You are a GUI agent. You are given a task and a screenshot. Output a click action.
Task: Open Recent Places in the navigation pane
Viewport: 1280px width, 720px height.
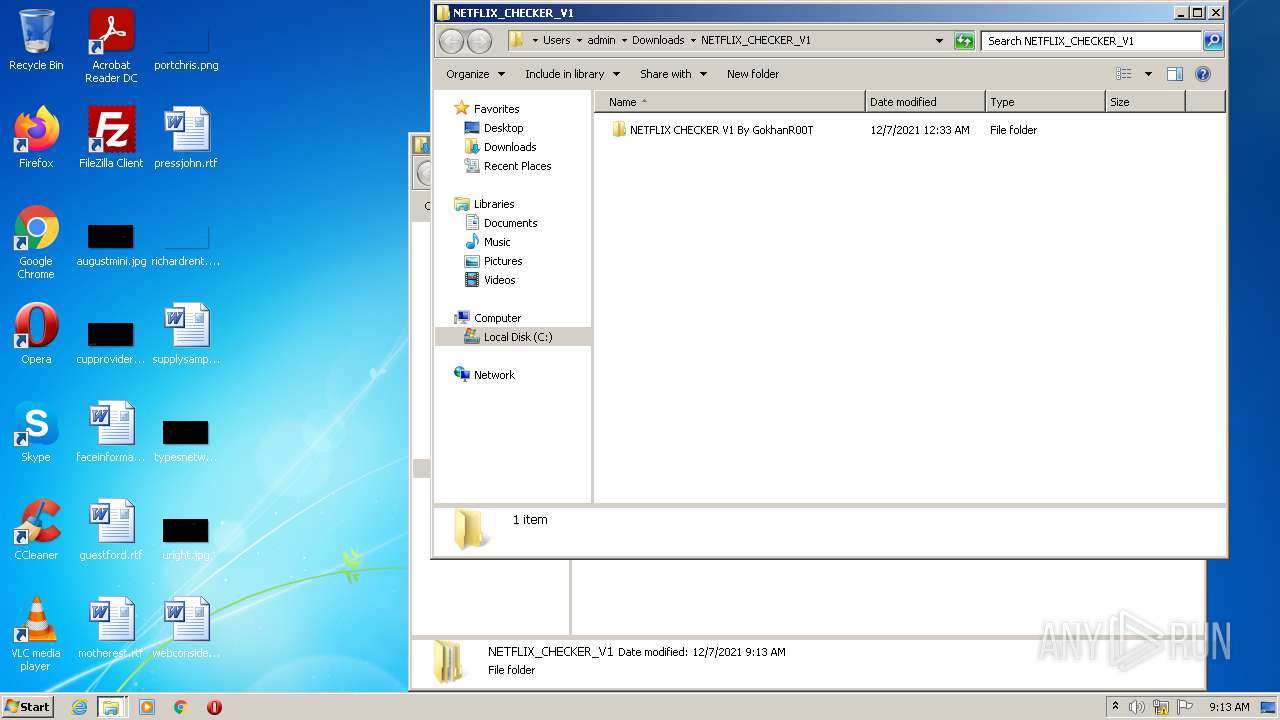[518, 166]
